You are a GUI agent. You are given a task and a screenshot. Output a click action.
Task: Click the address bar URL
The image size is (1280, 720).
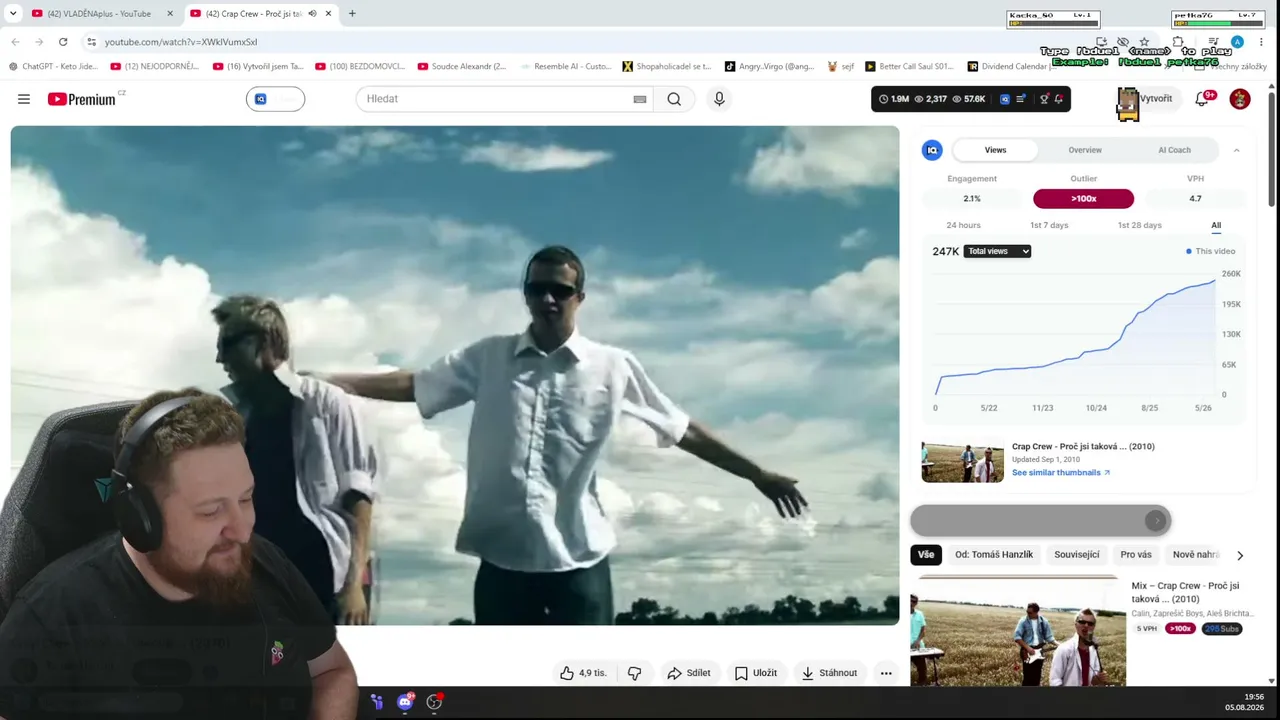tap(181, 42)
